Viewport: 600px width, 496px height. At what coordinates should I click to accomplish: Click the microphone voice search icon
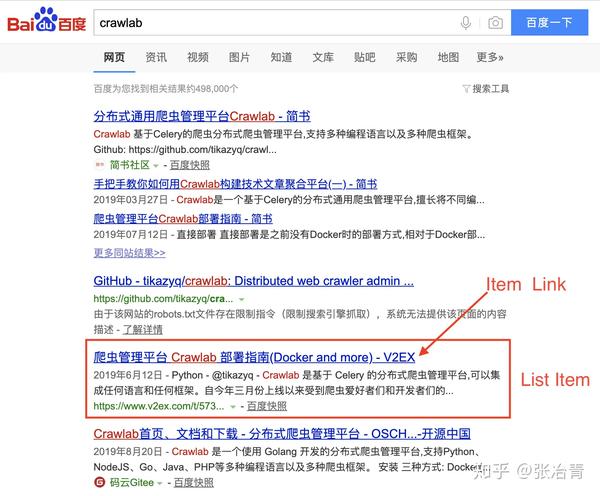point(466,23)
